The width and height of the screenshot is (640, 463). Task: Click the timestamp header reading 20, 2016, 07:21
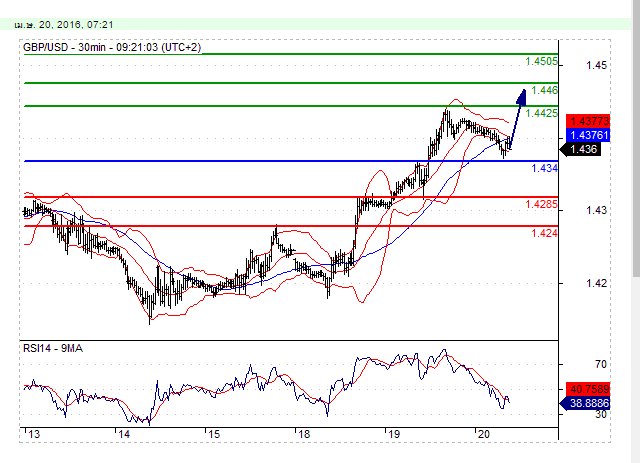pyautogui.click(x=64, y=25)
